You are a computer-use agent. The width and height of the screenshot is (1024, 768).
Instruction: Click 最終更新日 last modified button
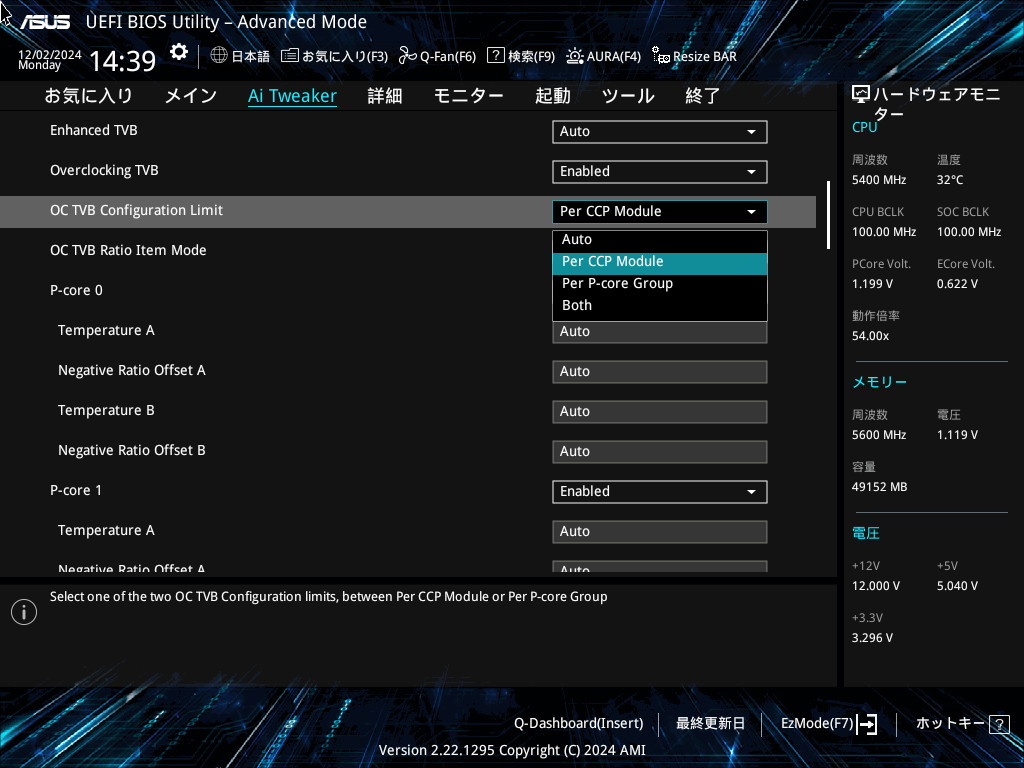(x=710, y=724)
